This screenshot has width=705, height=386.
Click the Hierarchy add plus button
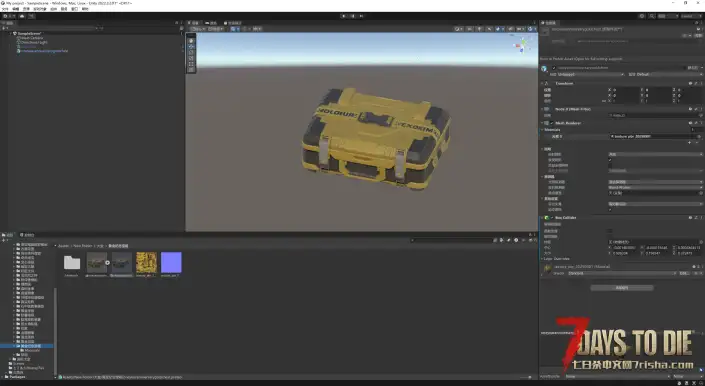pos(4,28)
